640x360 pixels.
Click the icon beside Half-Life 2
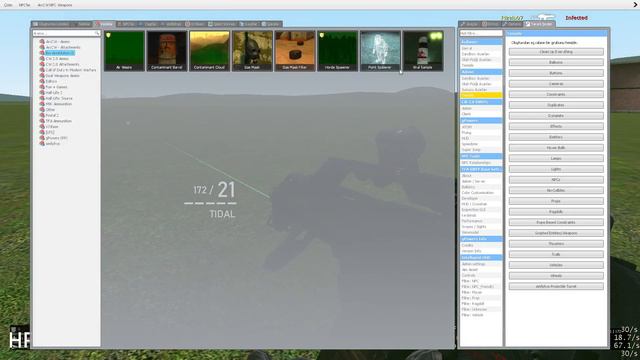tap(42, 93)
